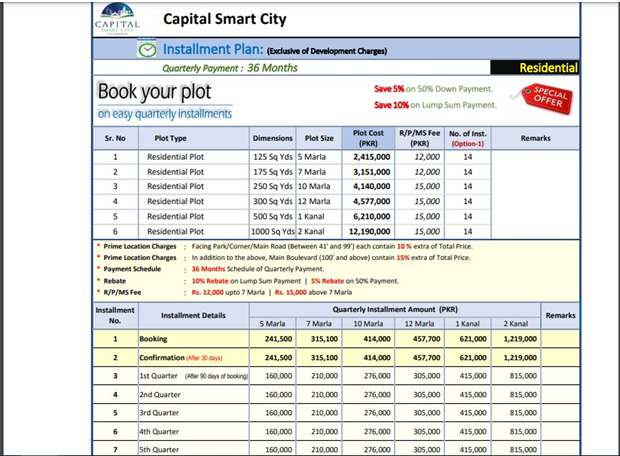
Task: Click 3rd Quarter amount 815,000
Action: point(523,413)
